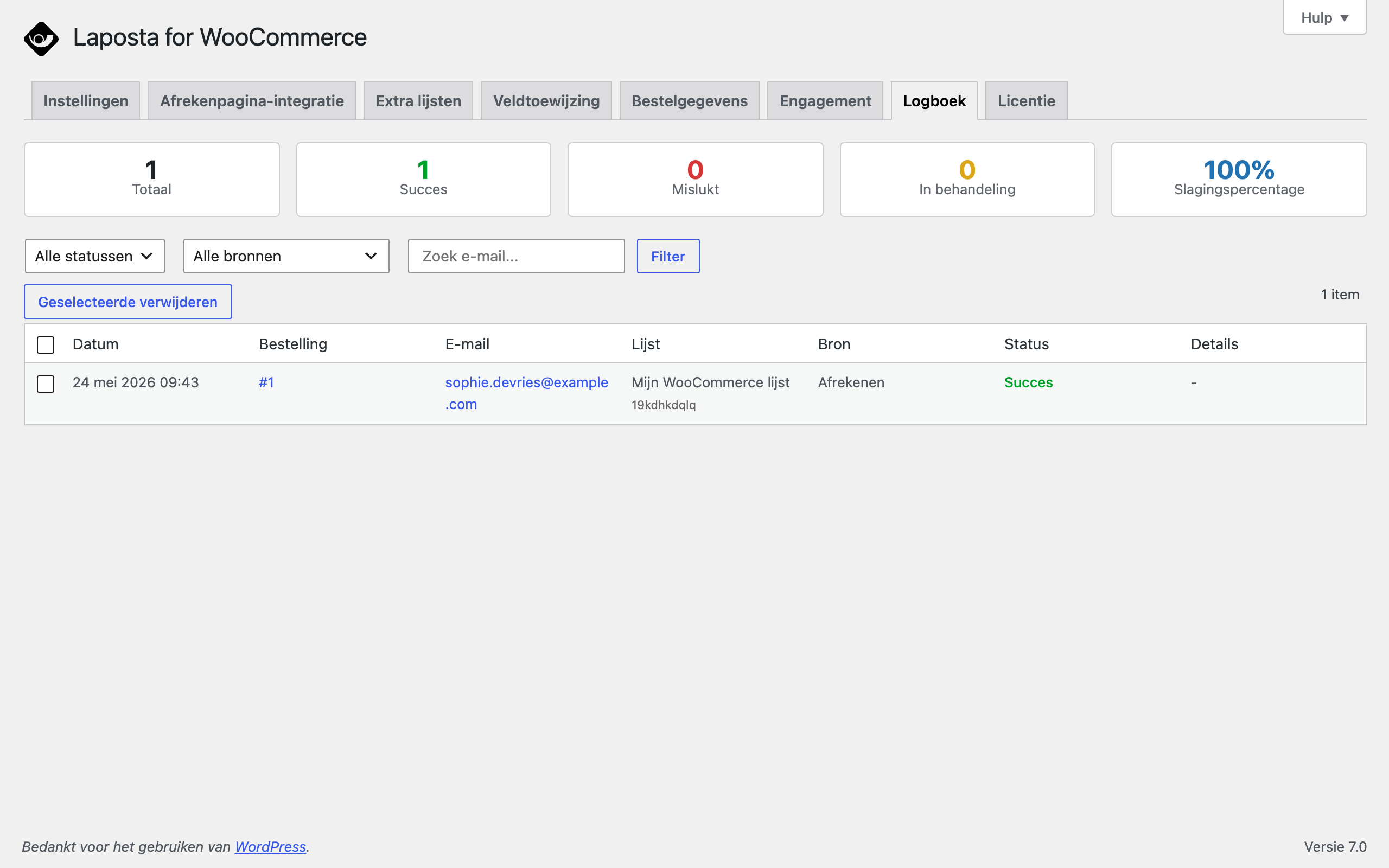Click Geselecteerde verwijderen button
The width and height of the screenshot is (1389, 868).
coord(128,302)
